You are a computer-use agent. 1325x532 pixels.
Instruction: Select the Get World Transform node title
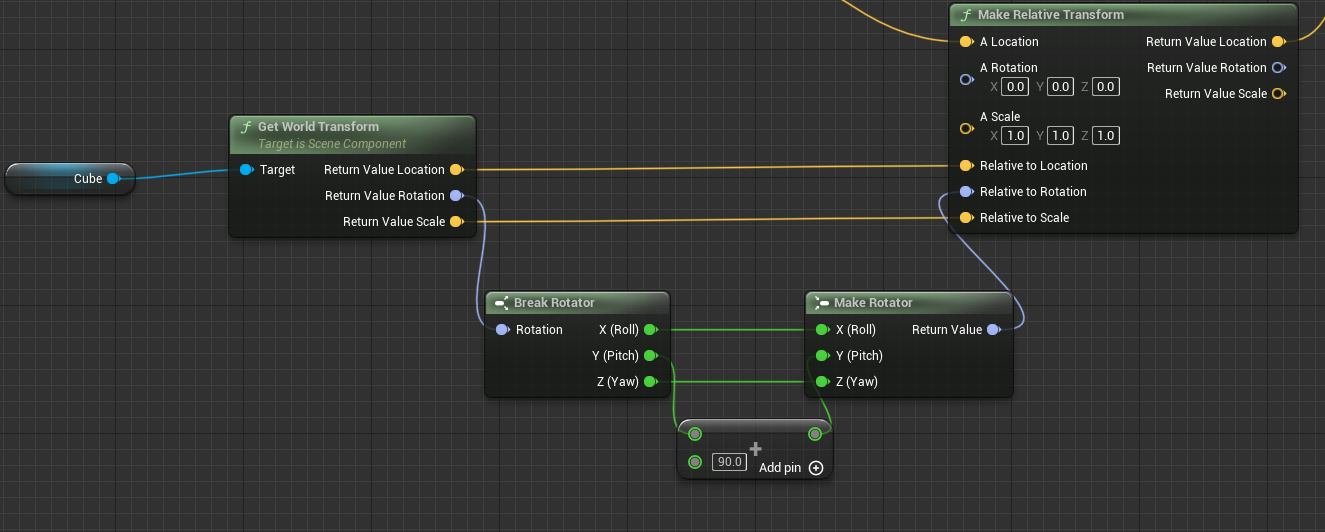pos(318,127)
